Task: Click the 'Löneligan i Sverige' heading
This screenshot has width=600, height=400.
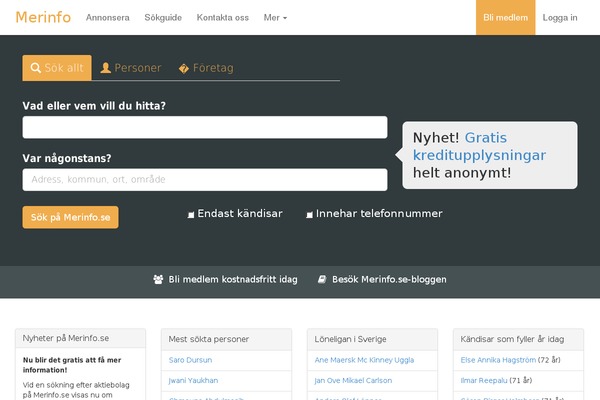Action: tap(351, 339)
